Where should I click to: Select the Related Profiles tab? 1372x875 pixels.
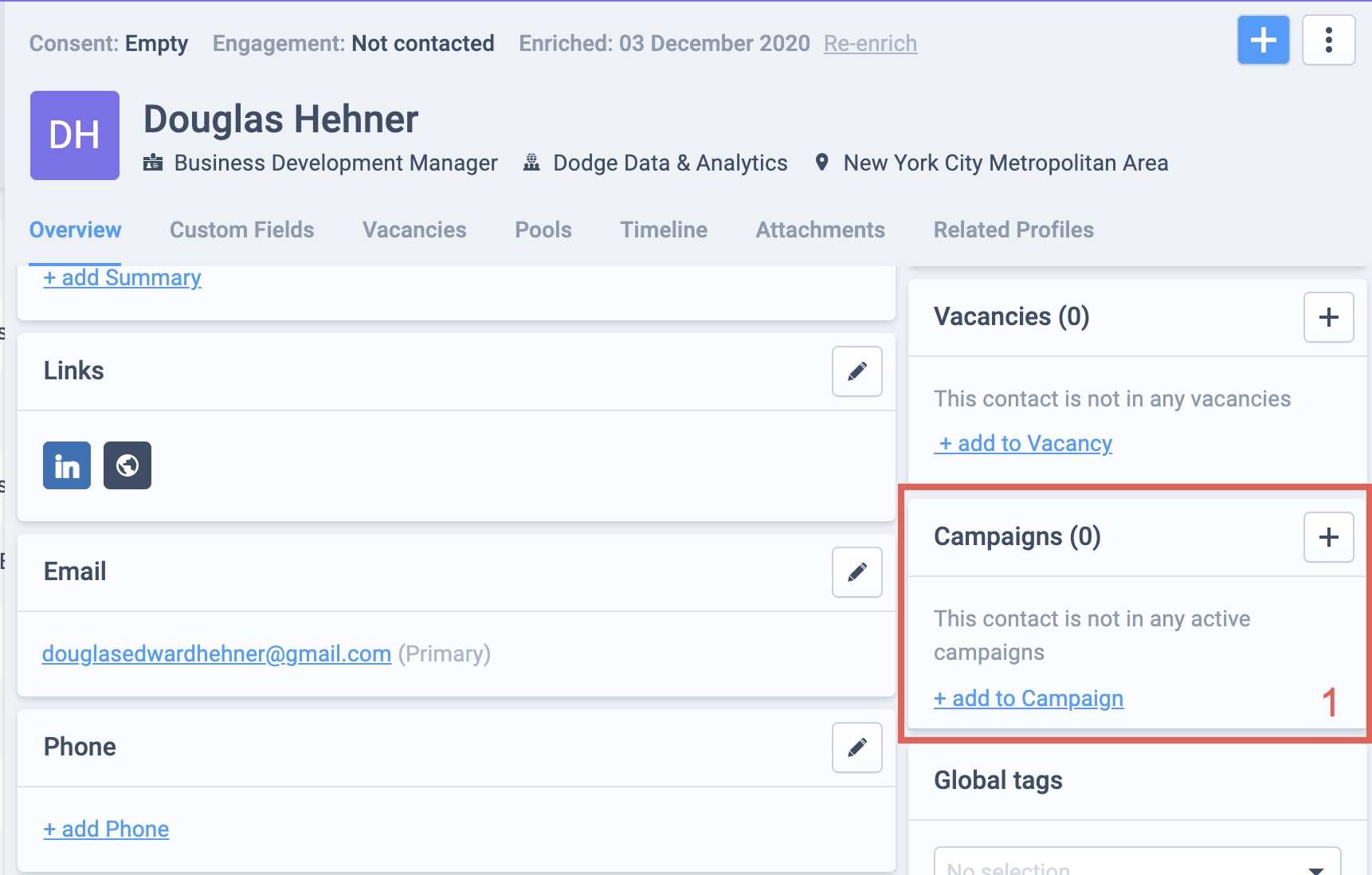pyautogui.click(x=1013, y=230)
